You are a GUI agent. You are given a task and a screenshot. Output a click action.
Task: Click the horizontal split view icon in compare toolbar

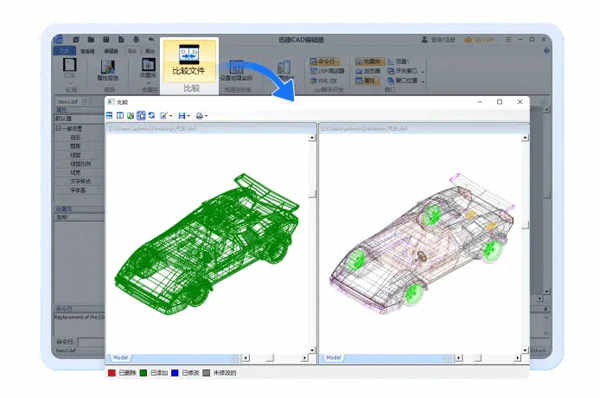109,115
